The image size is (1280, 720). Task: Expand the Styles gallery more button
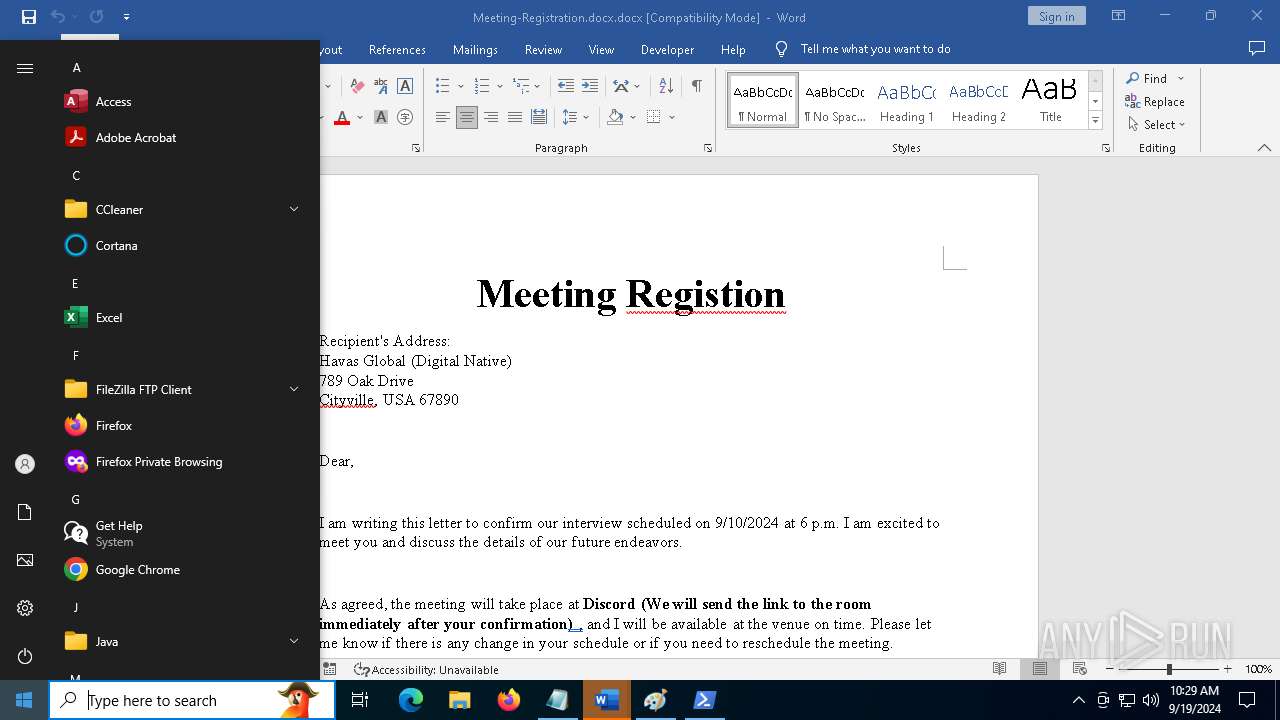tap(1095, 121)
